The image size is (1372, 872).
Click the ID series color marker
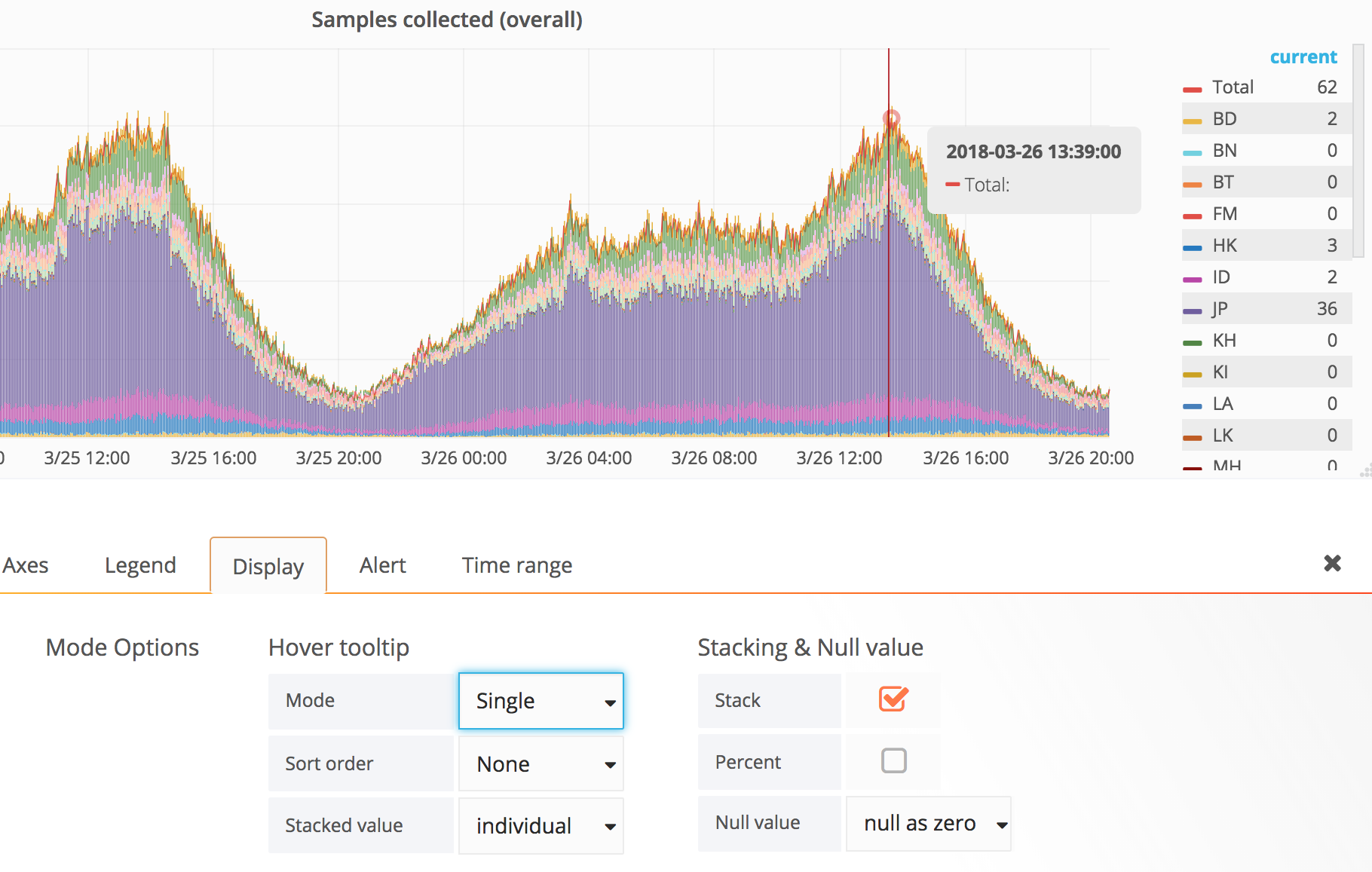click(x=1195, y=277)
